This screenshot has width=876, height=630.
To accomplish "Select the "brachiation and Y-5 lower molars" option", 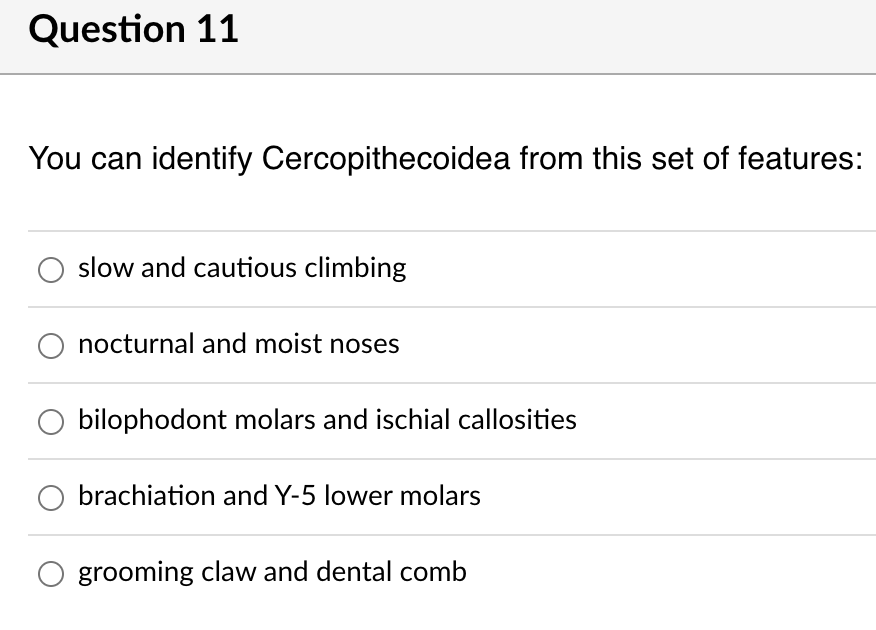I will click(50, 496).
